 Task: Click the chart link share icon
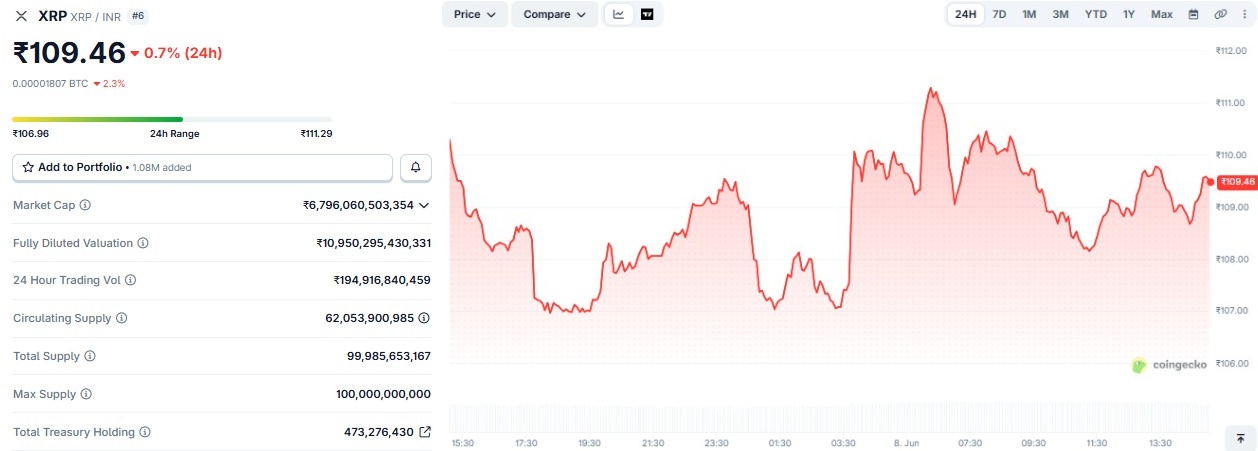point(1220,14)
